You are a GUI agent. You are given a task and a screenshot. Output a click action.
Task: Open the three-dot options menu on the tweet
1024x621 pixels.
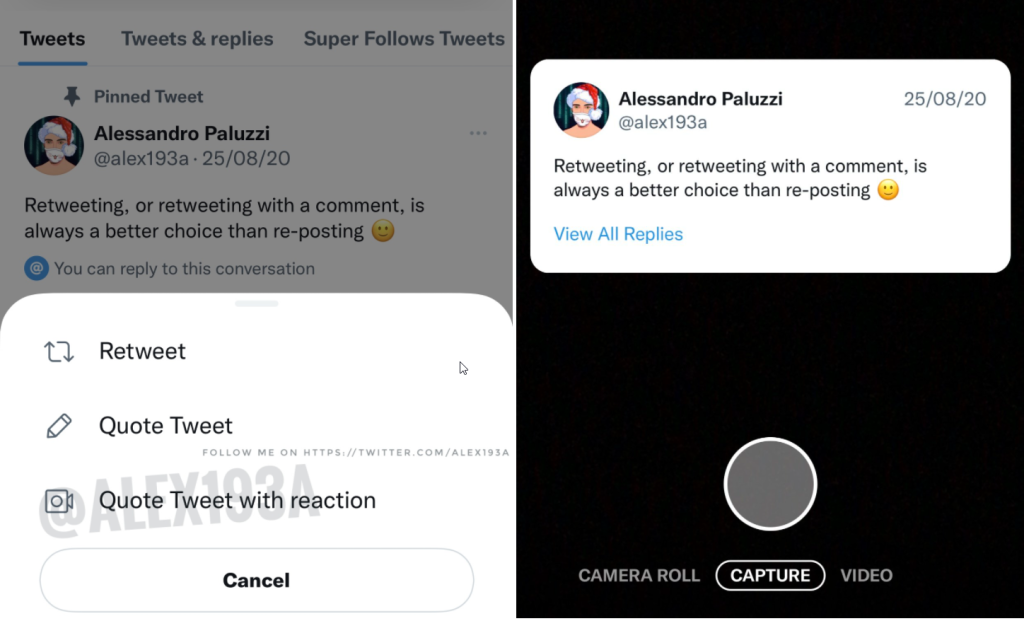pyautogui.click(x=478, y=133)
